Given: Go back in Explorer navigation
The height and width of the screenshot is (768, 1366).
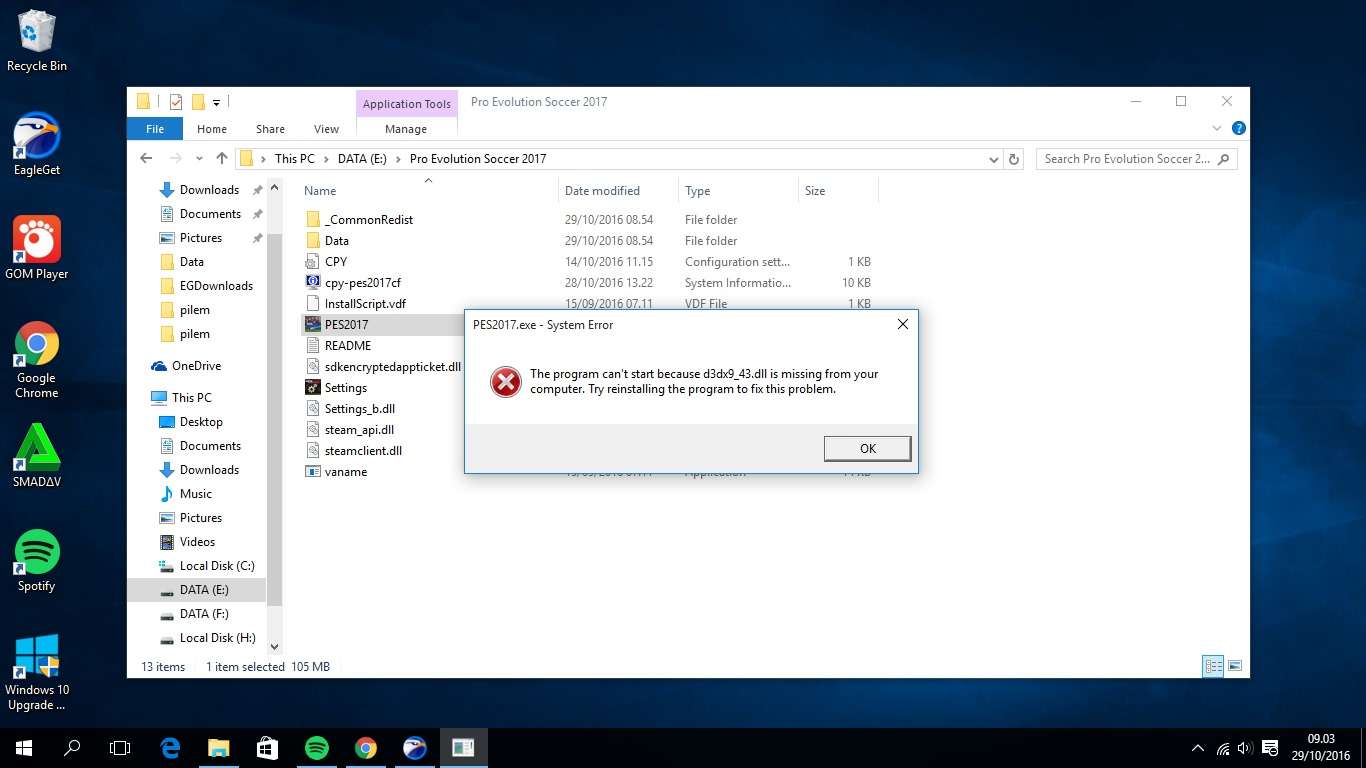Looking at the screenshot, I should tap(146, 158).
